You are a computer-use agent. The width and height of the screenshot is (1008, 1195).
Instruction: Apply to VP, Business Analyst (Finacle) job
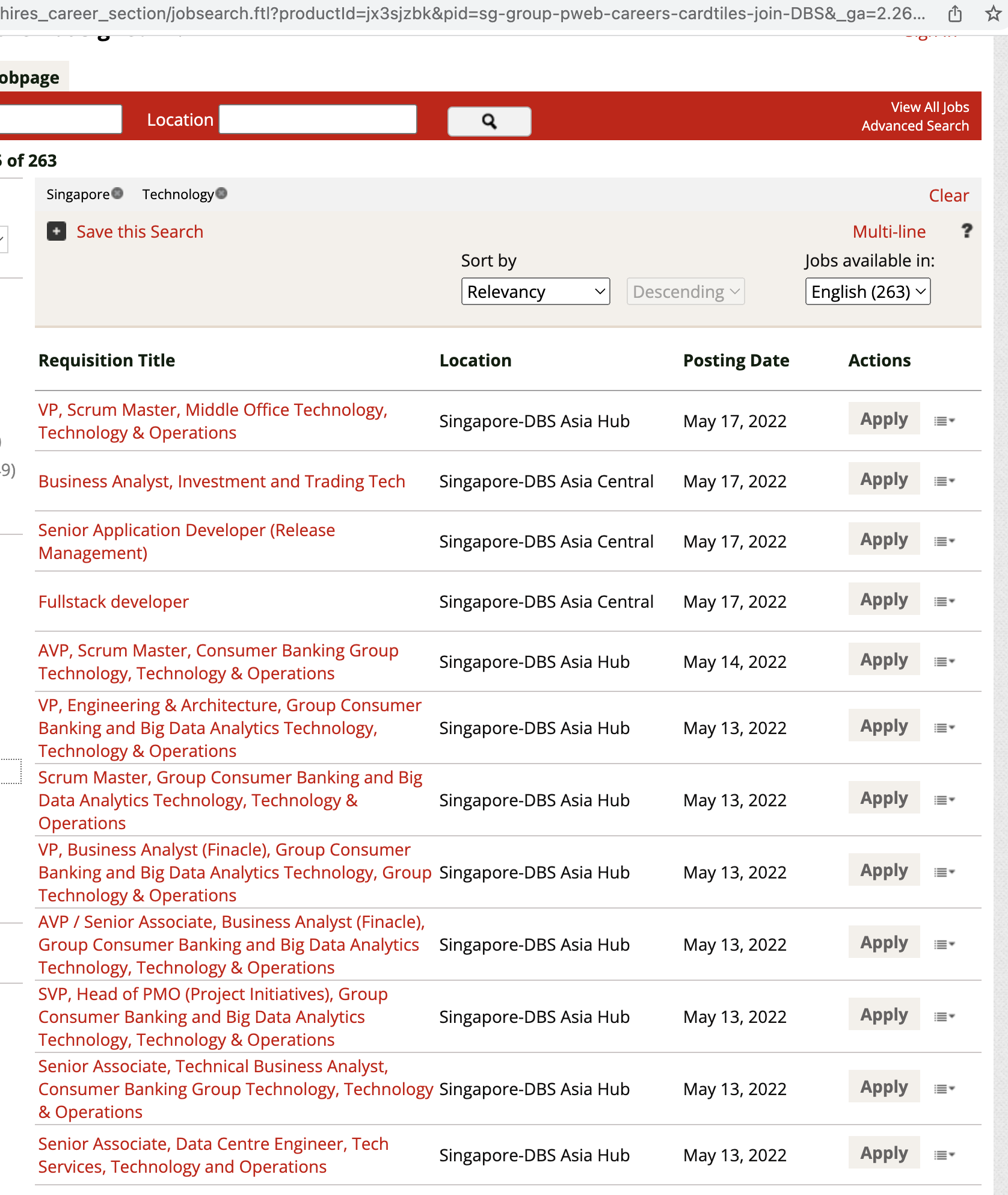point(884,870)
